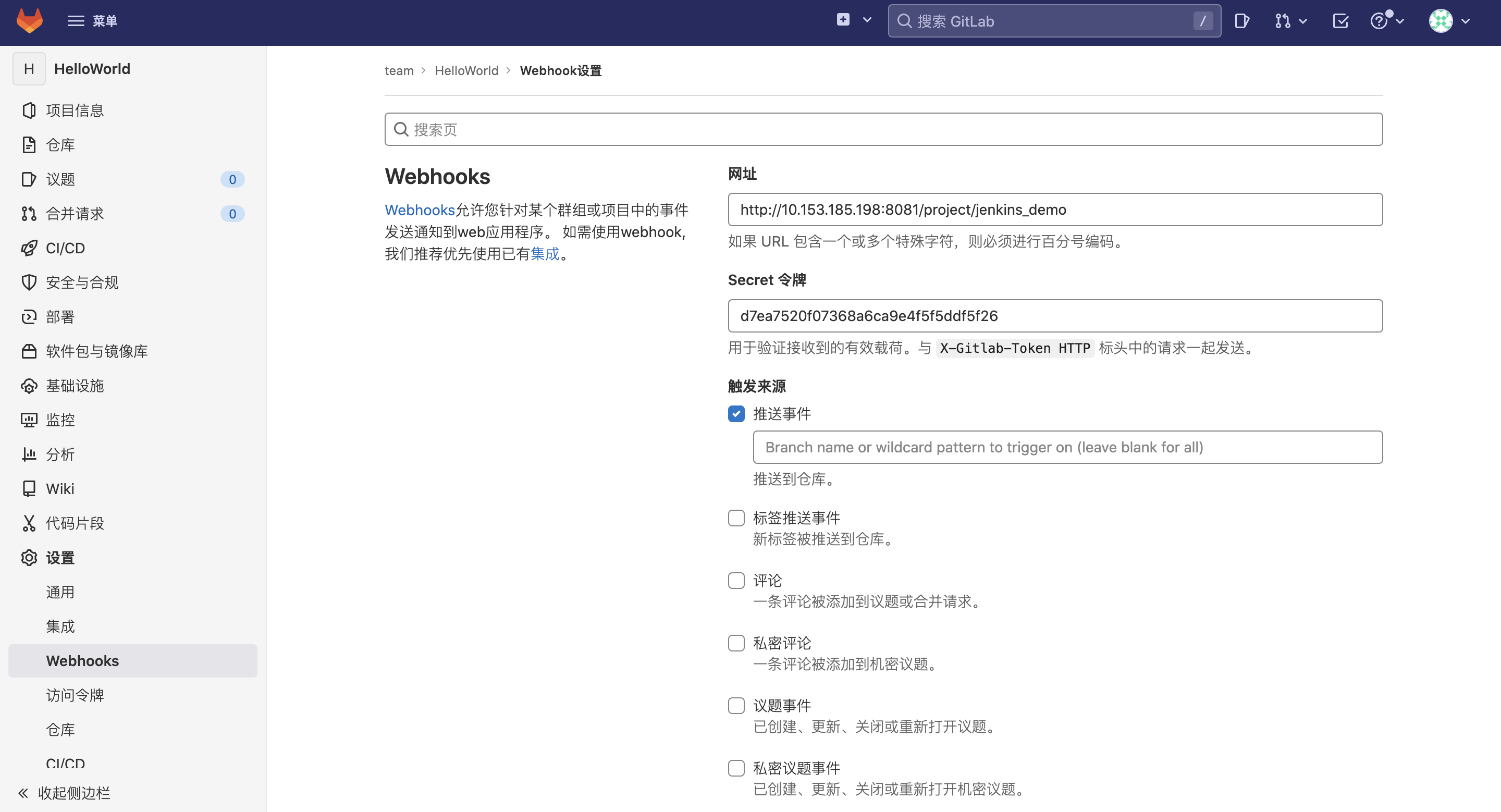
Task: Focus the 搜索页 settings search field
Action: tap(883, 129)
